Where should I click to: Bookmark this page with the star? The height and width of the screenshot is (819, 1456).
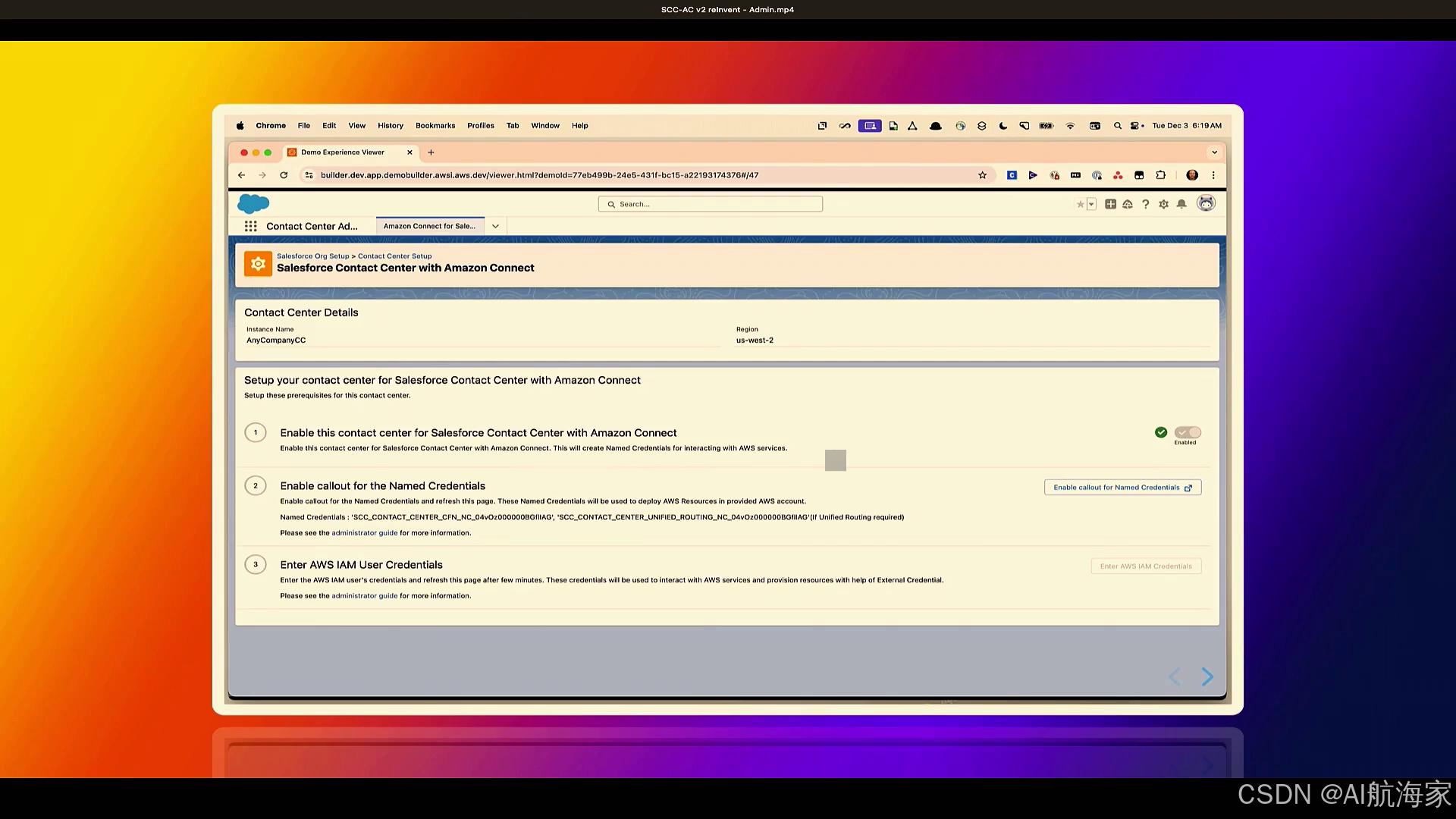tap(982, 175)
